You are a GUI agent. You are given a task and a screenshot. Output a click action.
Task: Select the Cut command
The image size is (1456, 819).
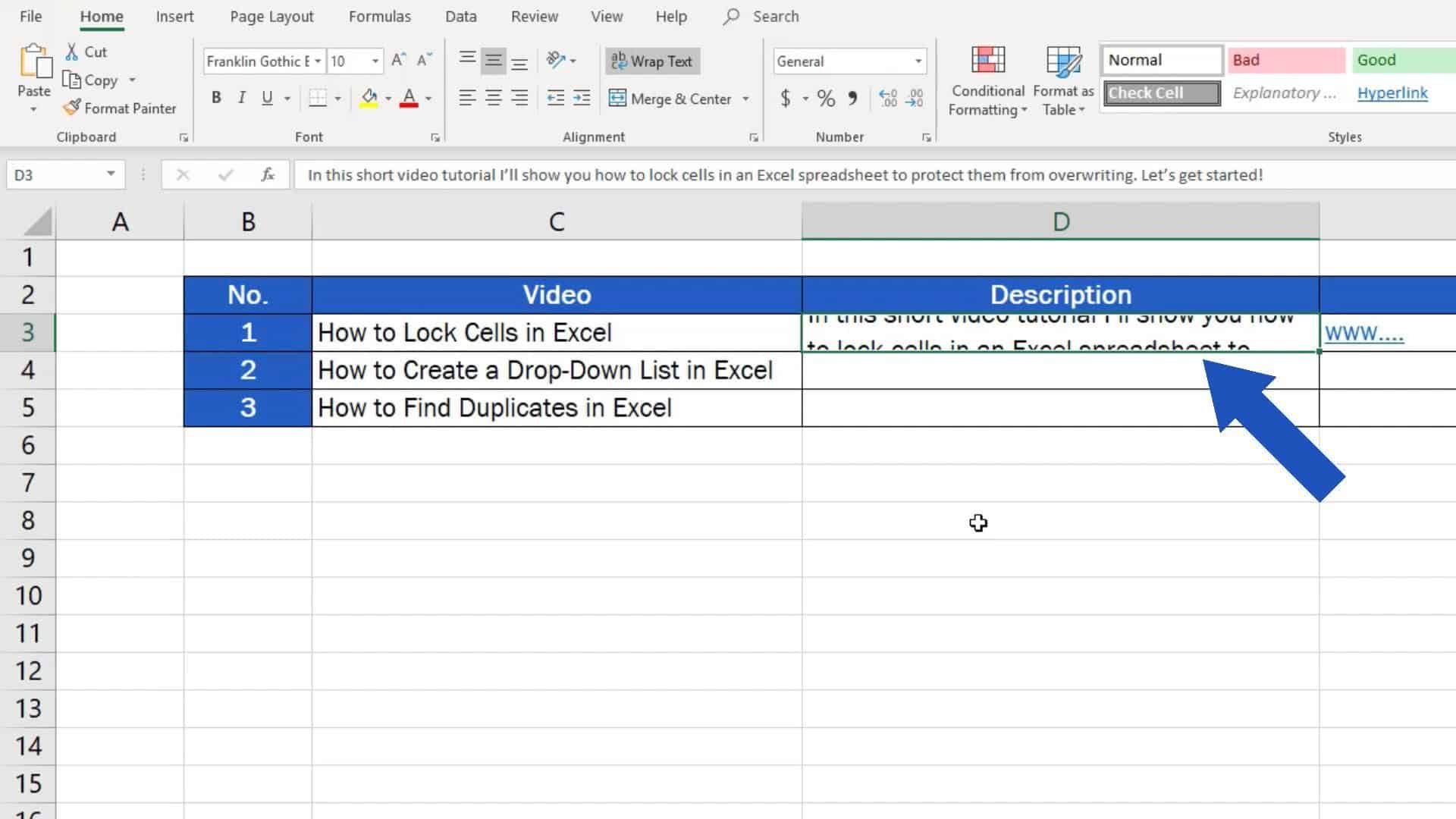(86, 52)
